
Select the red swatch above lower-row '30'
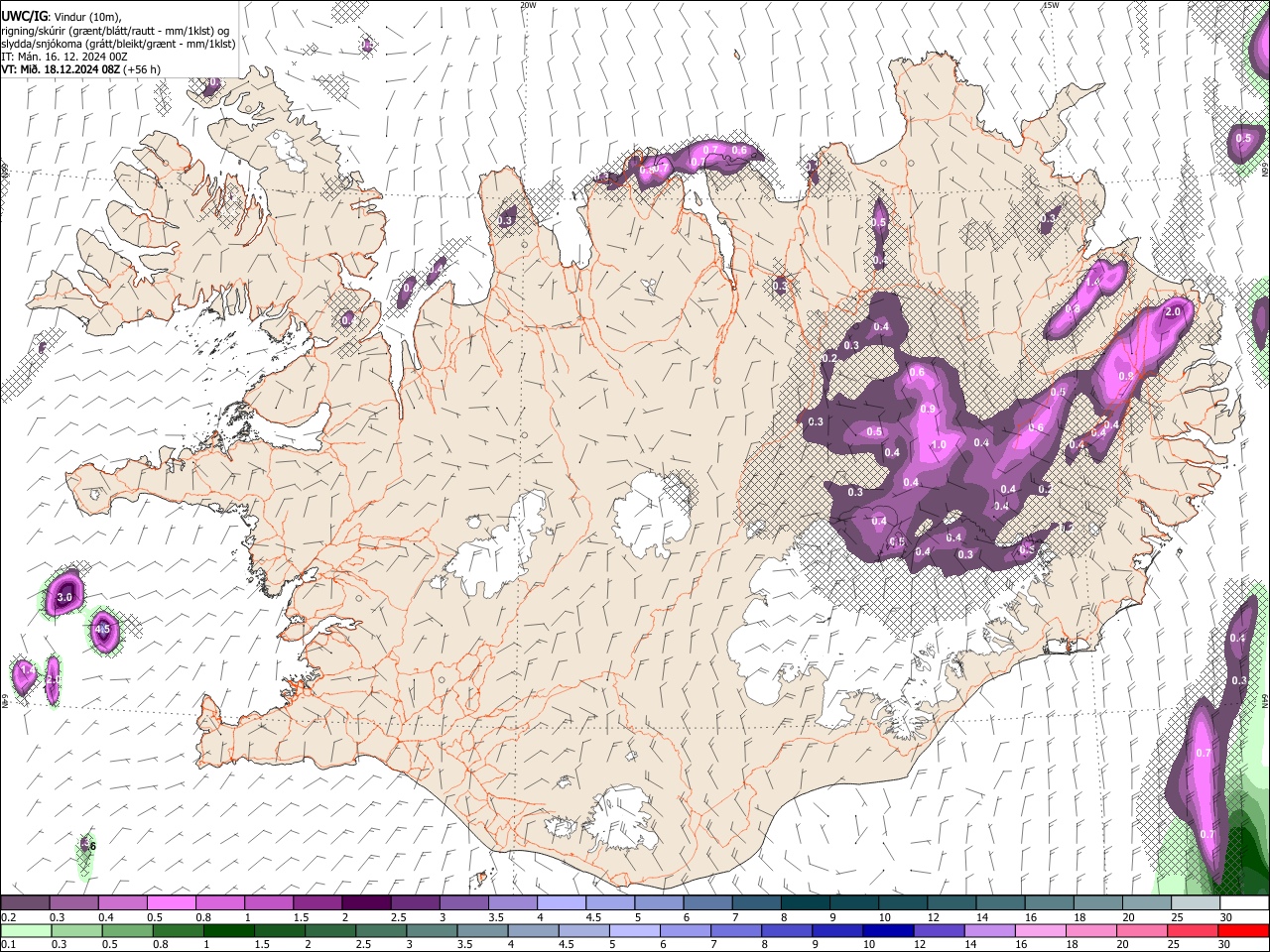pos(1244,930)
